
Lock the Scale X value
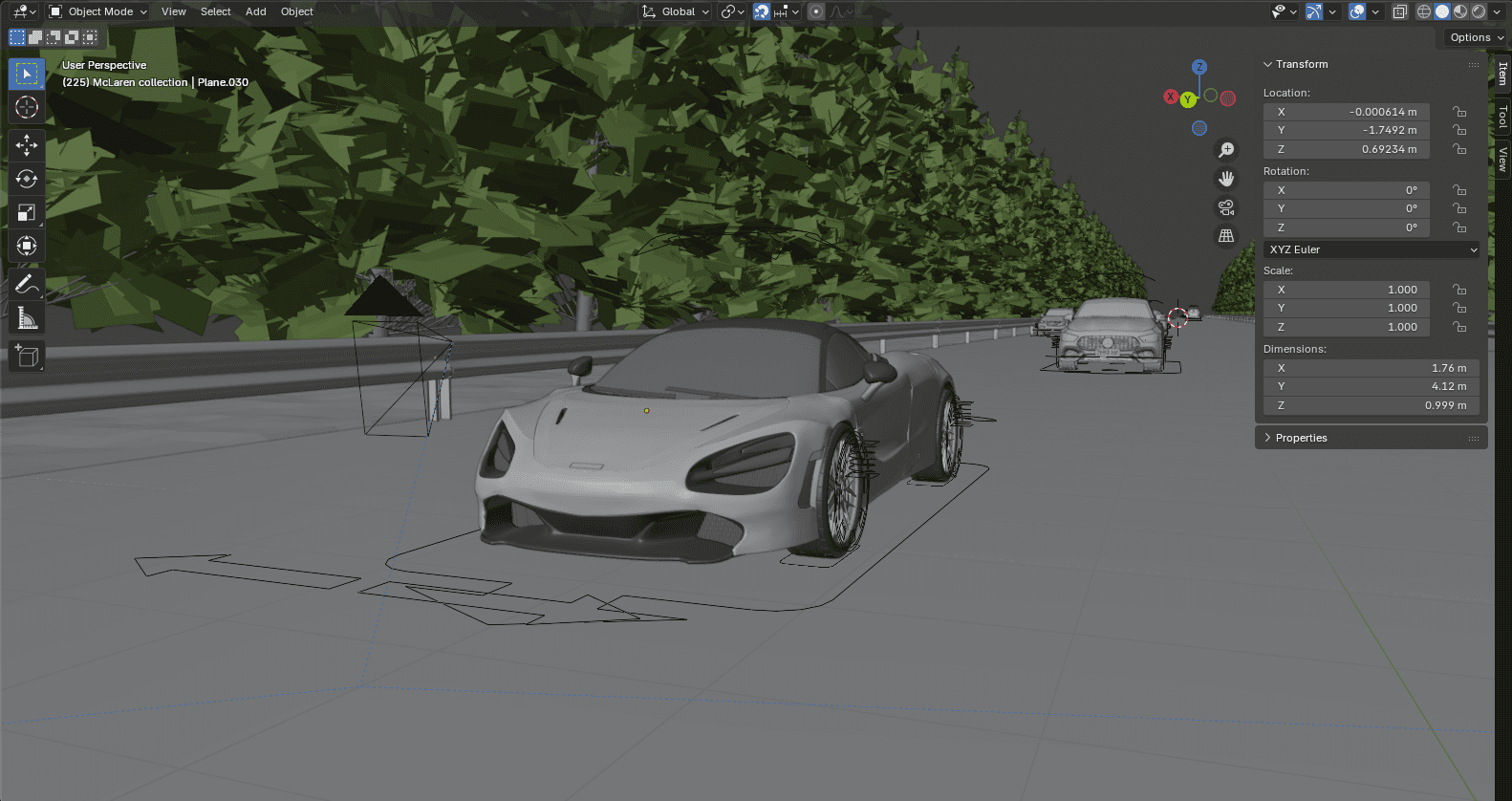(x=1459, y=290)
